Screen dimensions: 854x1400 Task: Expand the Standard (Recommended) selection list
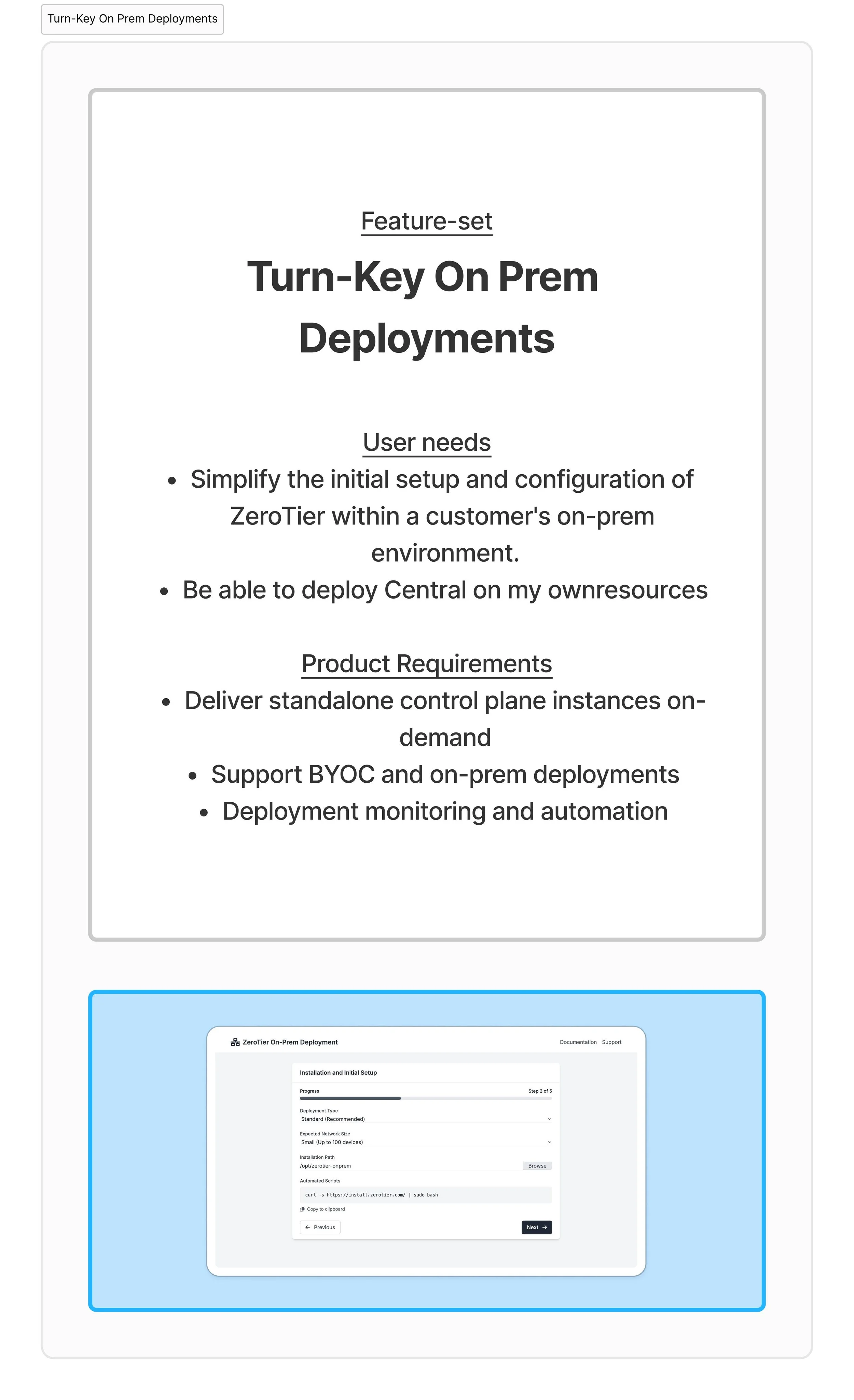(426, 1119)
